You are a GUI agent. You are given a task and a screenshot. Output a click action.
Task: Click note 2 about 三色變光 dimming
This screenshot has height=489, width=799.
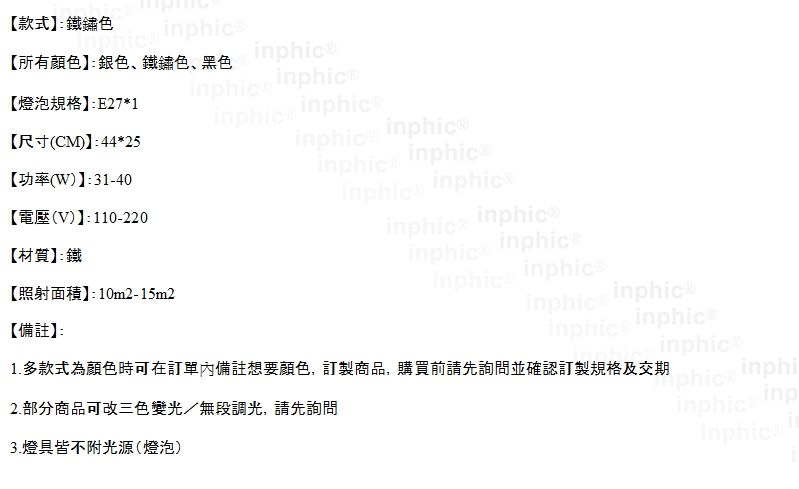174,408
